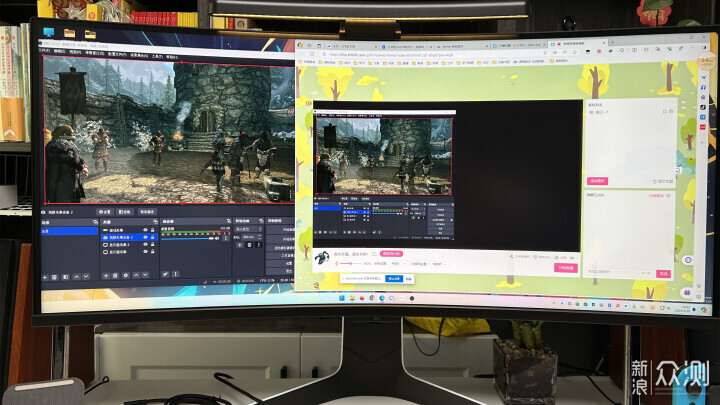Lock toggle for fourth source row
This screenshot has width=720, height=405.
click(x=152, y=252)
